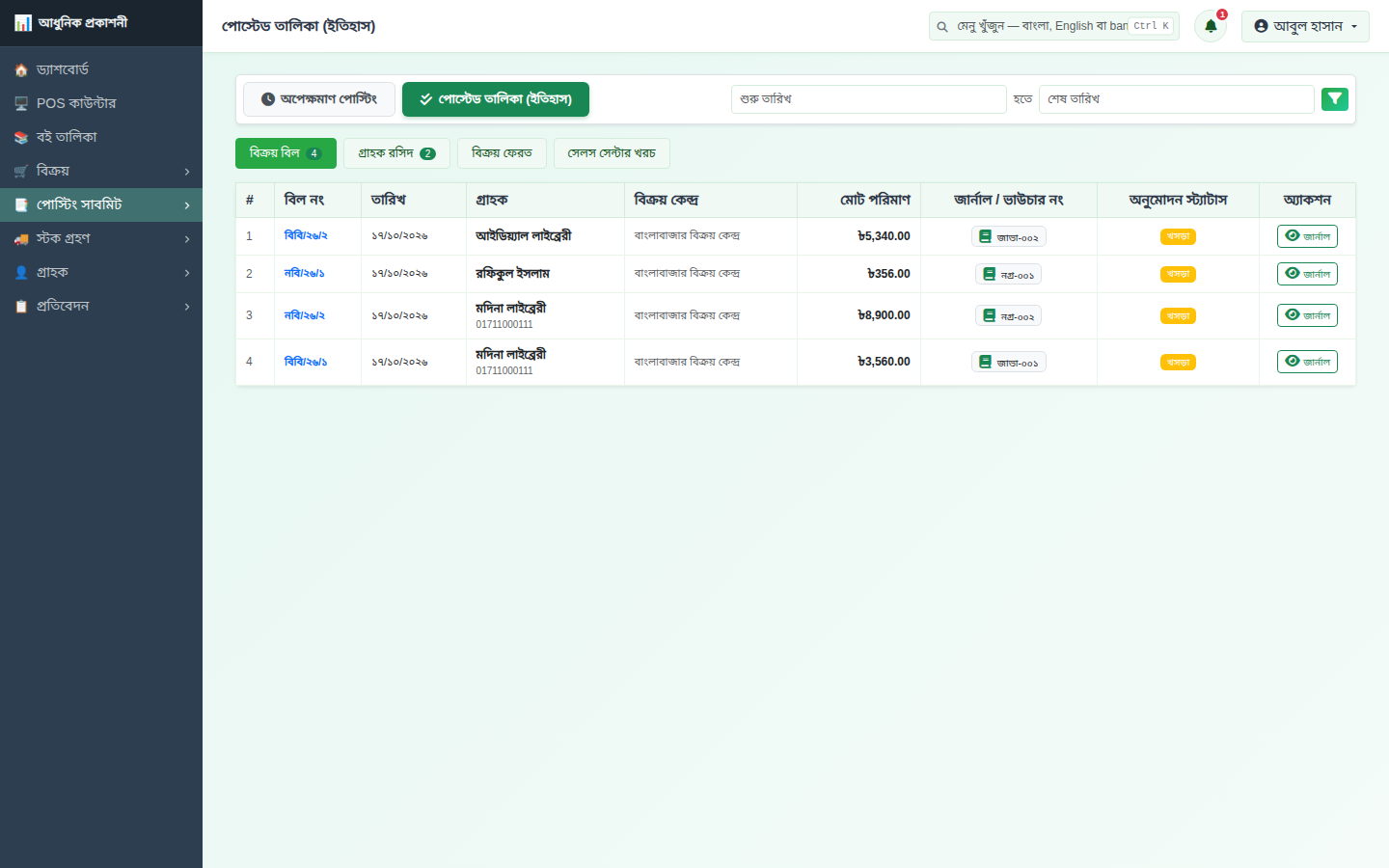
Task: Open the বিক্রয় ফেরত tab
Action: [502, 153]
